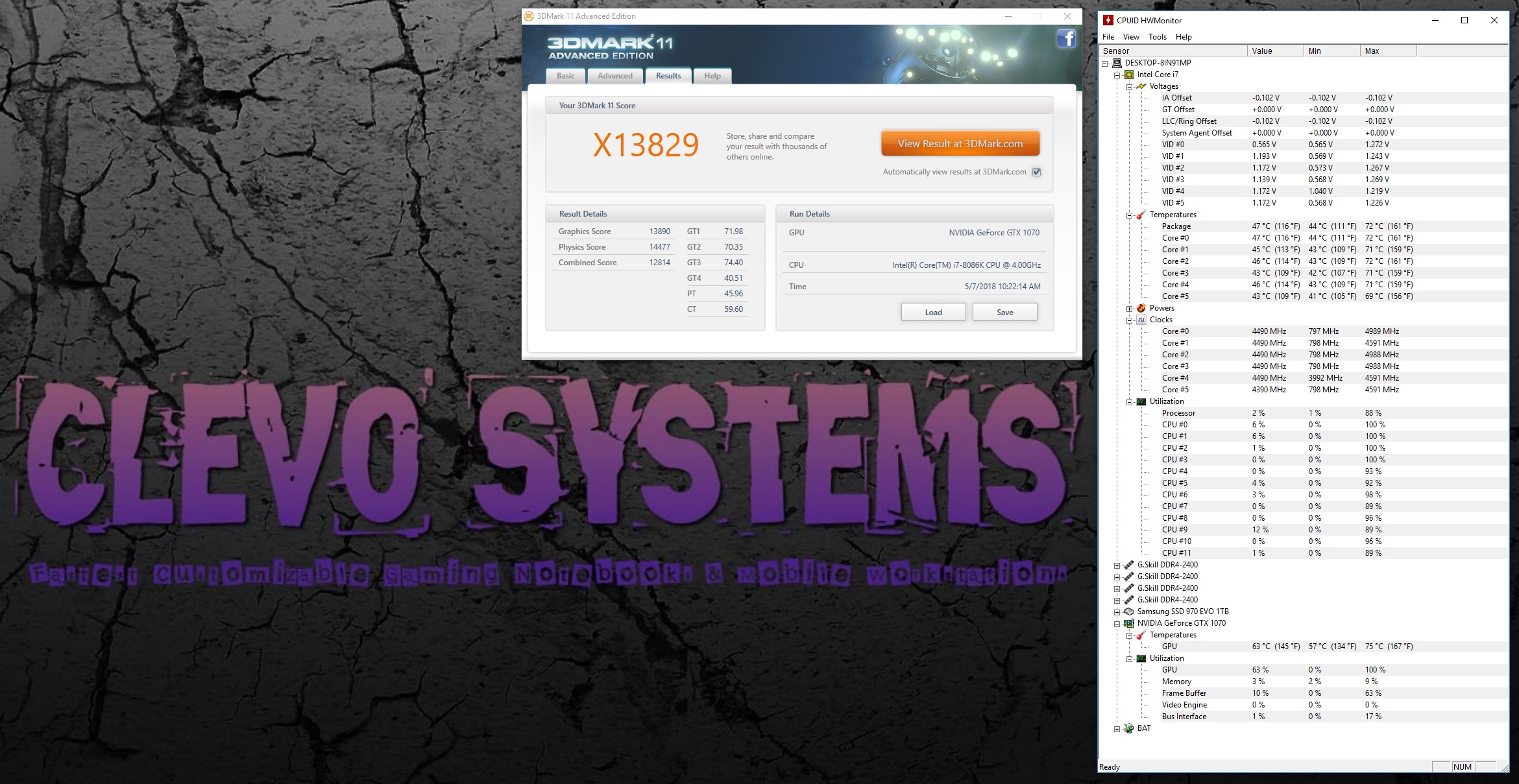Collapse the DESKTOP-8IN91MP root node
The height and width of the screenshot is (784, 1519).
tap(1105, 64)
